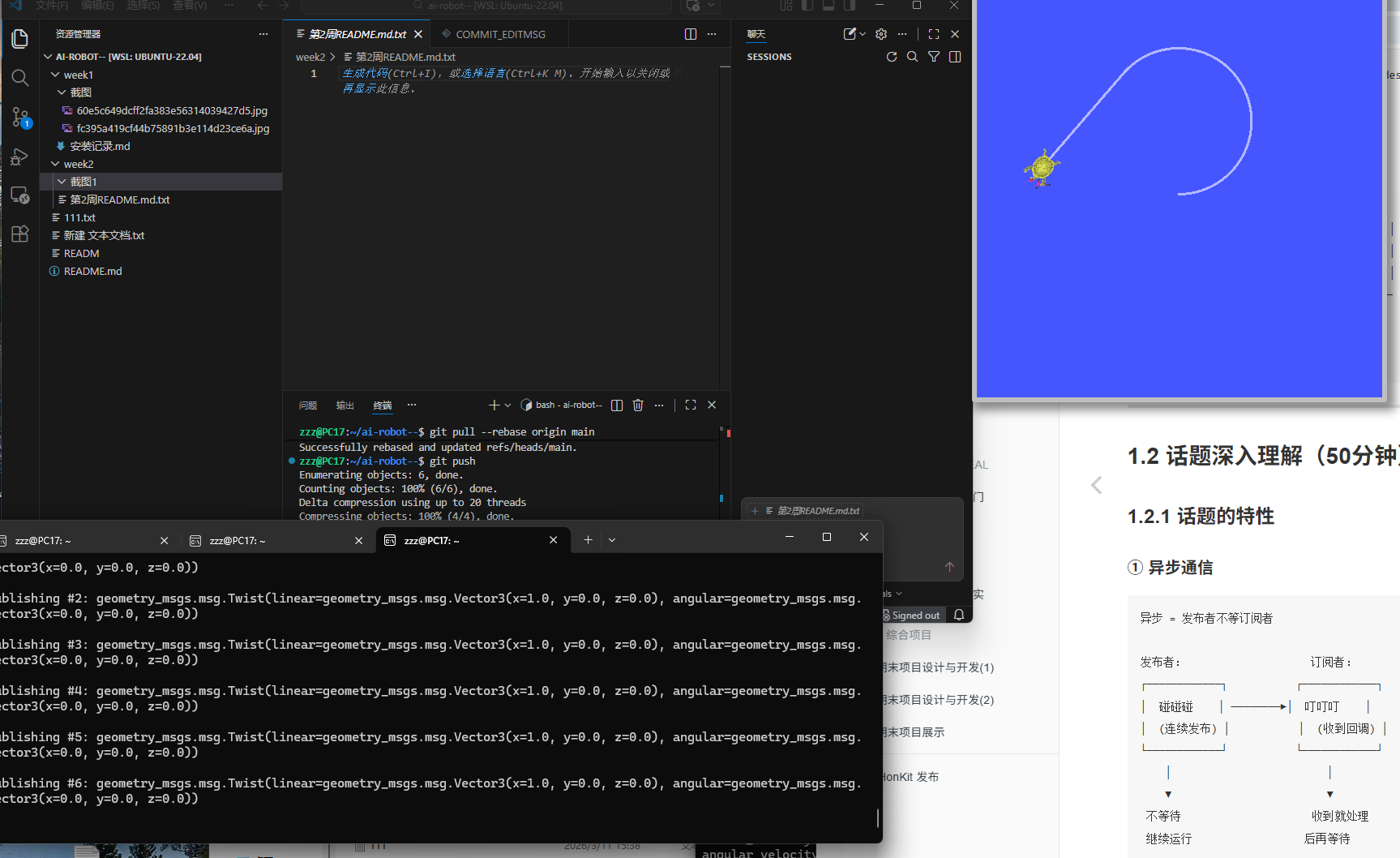Open the 查看(V) menu
The image size is (1400, 858).
click(190, 6)
